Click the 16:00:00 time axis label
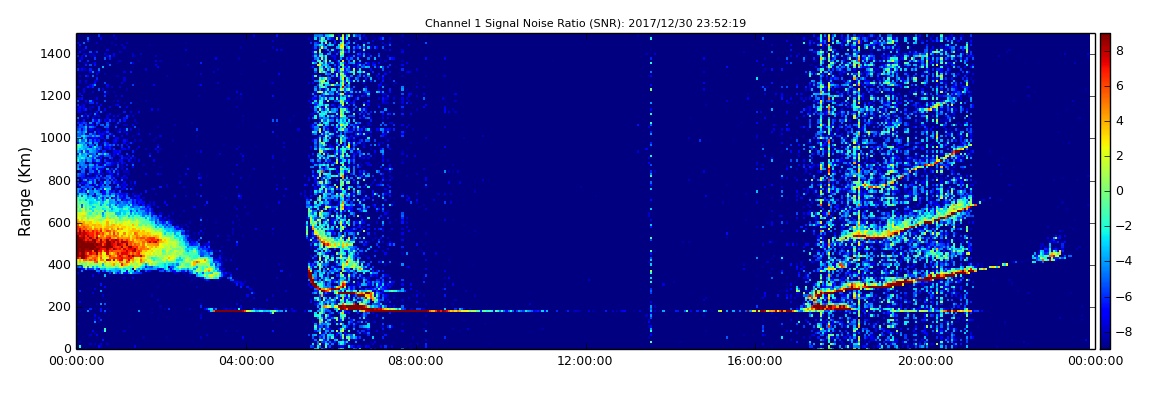This screenshot has height=407, width=1150. point(755,362)
